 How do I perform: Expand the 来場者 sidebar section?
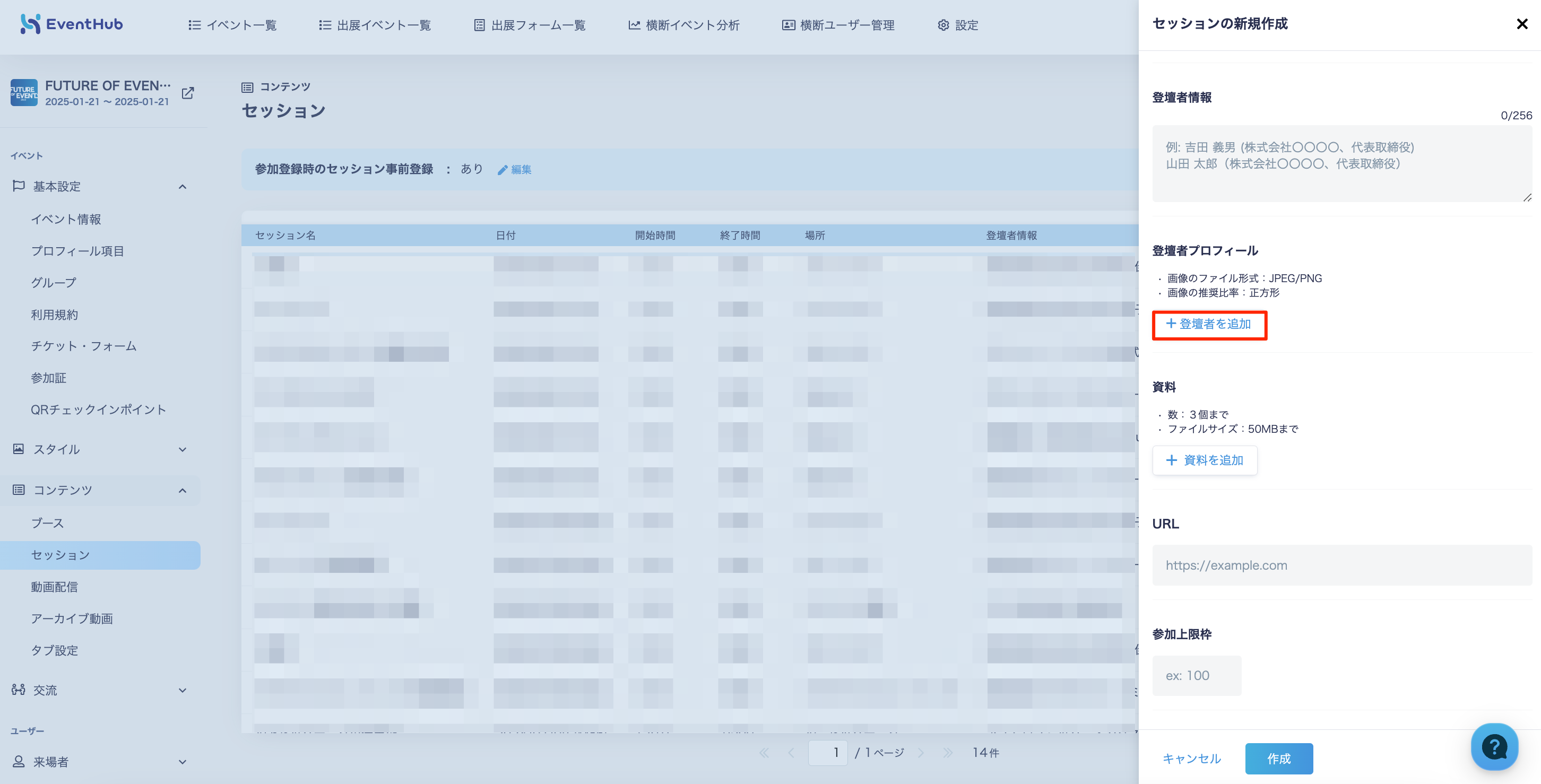coord(100,762)
